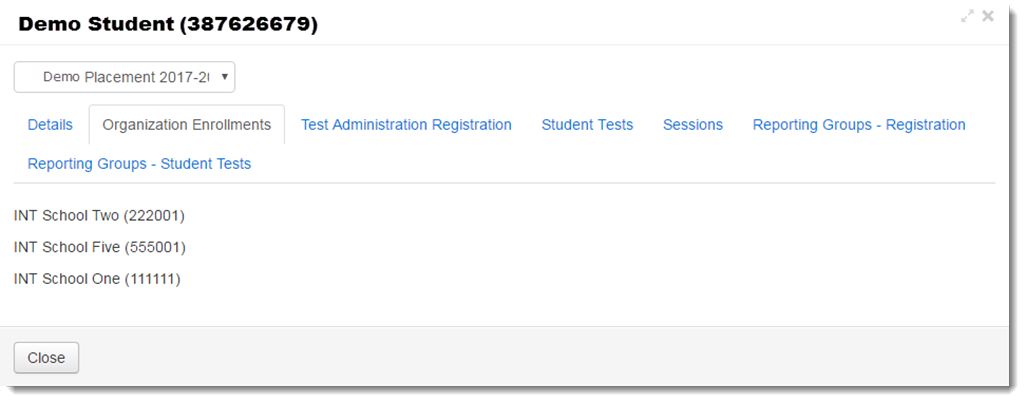The width and height of the screenshot is (1025, 402).
Task: Click the school code 222001
Action: (x=154, y=215)
